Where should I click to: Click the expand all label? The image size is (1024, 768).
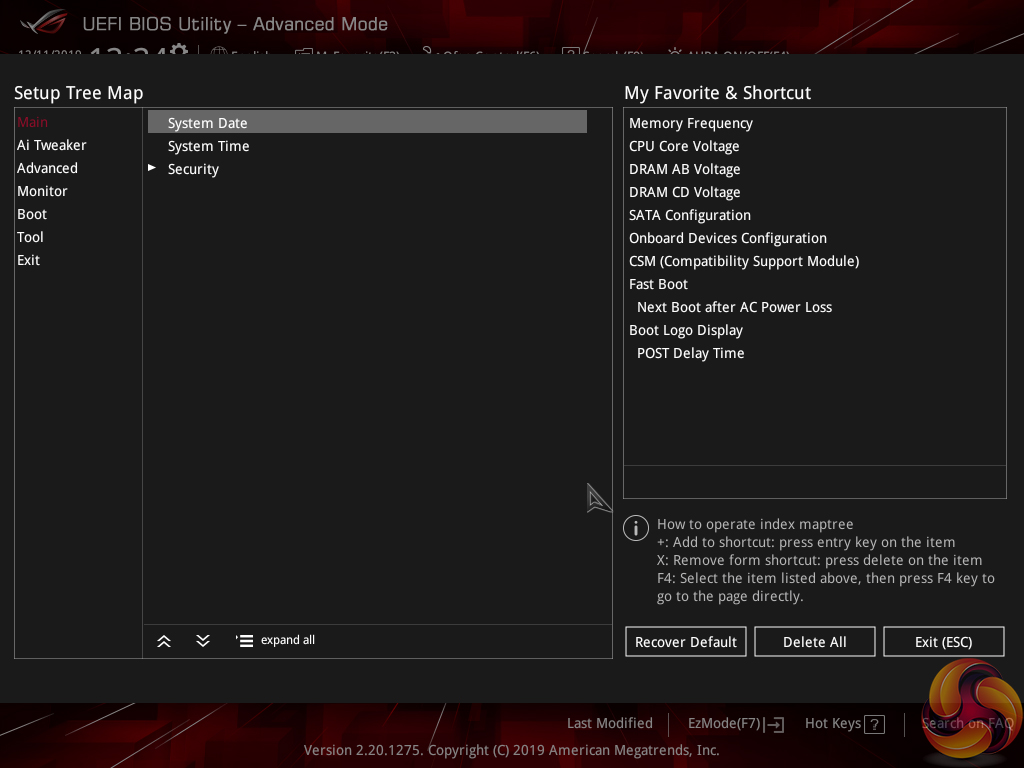coord(288,640)
